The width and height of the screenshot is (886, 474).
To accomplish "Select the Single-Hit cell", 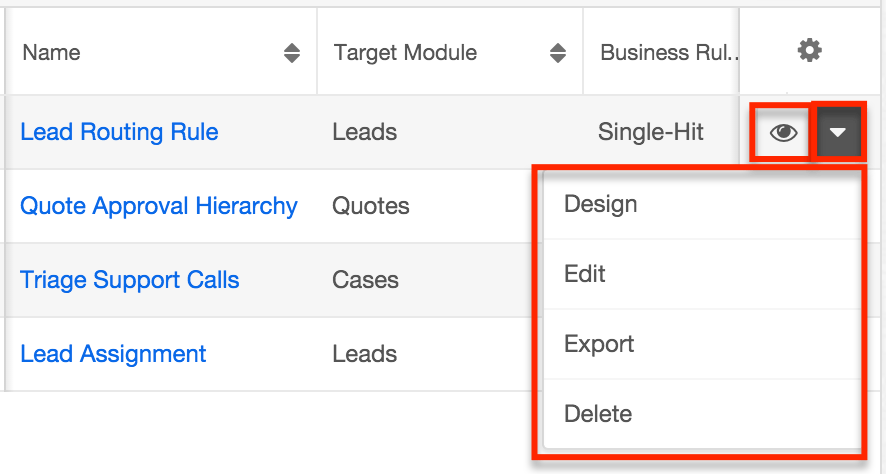I will point(651,132).
